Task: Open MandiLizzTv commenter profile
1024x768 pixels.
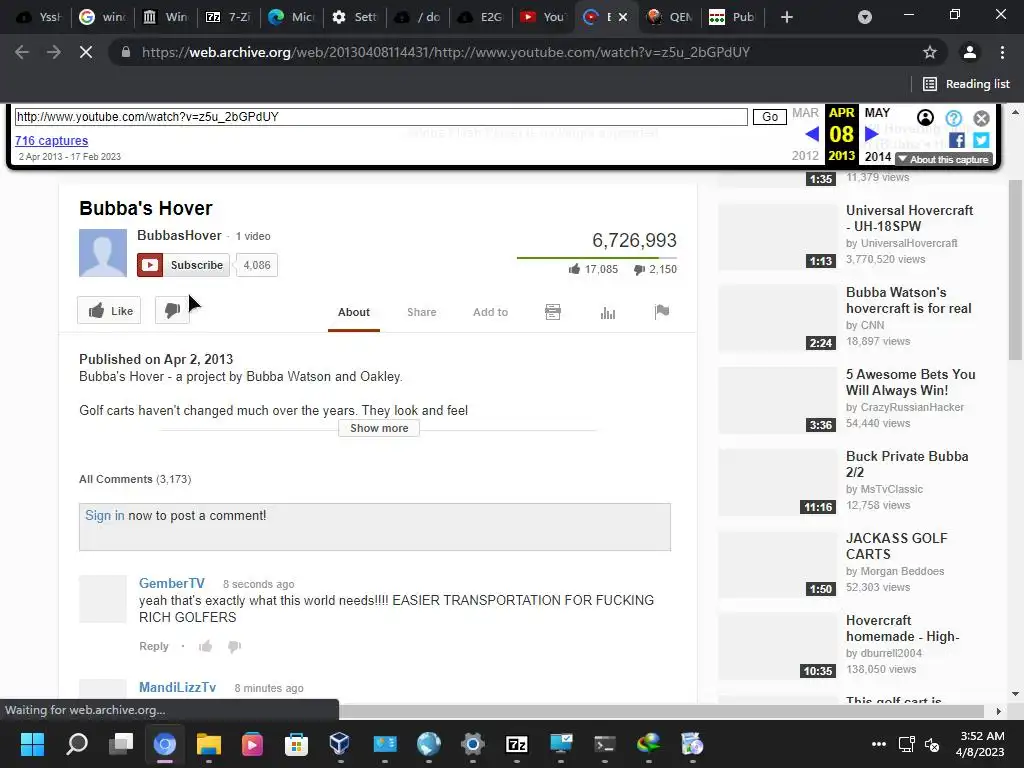Action: point(178,687)
